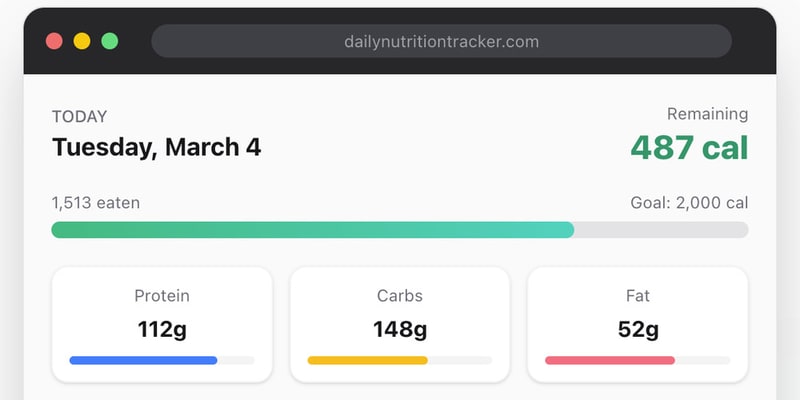Screen dimensions: 800x400
Task: Click the 1,513 eaten text
Action: pyautogui.click(x=96, y=203)
